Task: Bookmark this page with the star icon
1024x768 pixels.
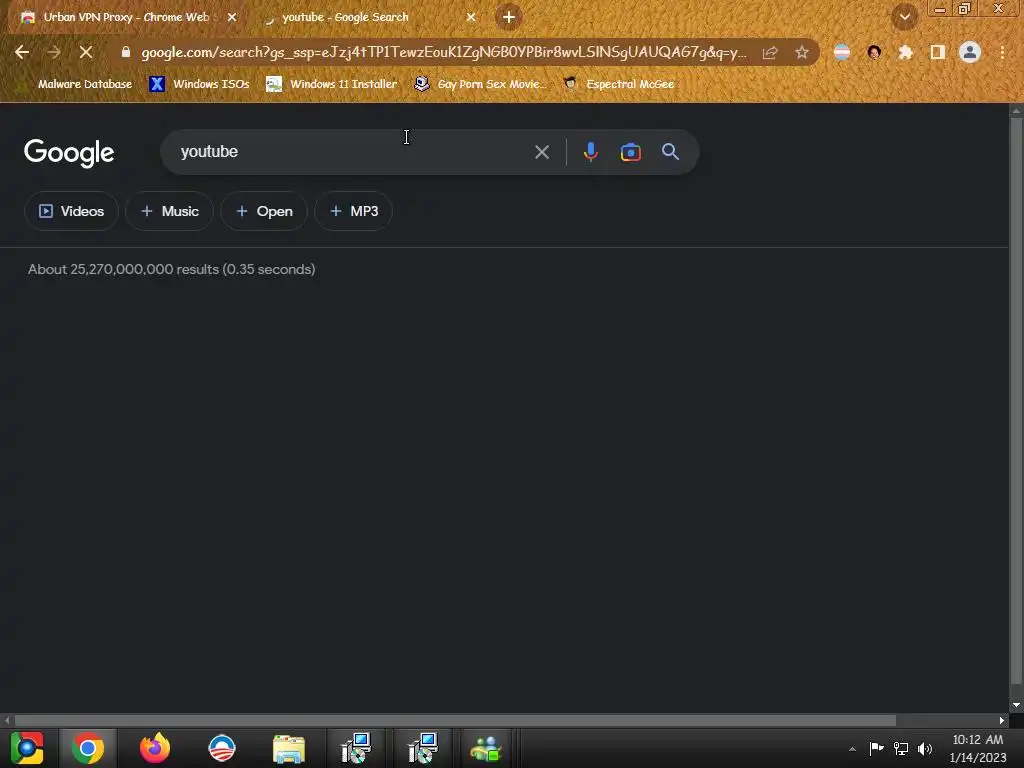Action: tap(801, 52)
